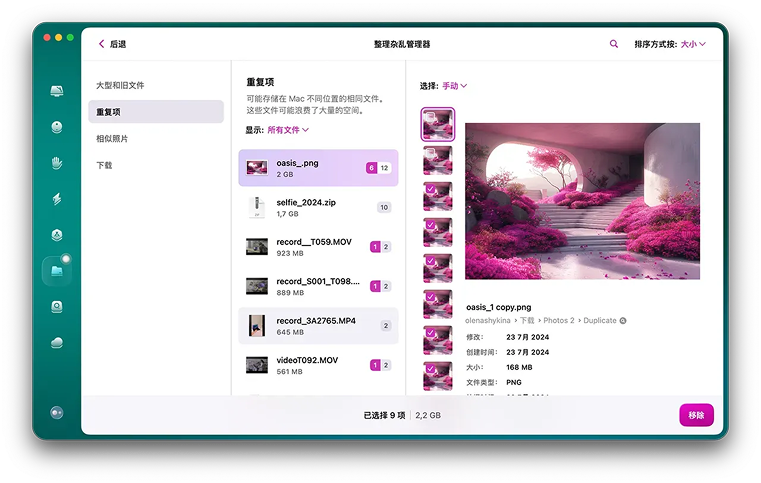
Task: Uncheck the third oasis thumbnail's checkbox
Action: [430, 189]
